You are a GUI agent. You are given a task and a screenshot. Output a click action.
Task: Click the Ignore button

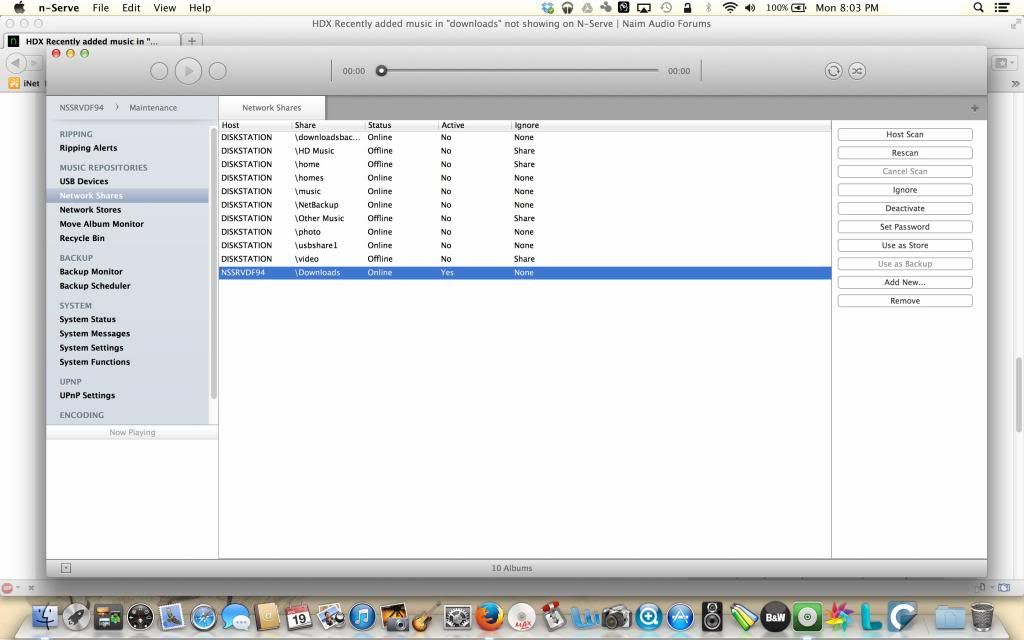point(904,190)
